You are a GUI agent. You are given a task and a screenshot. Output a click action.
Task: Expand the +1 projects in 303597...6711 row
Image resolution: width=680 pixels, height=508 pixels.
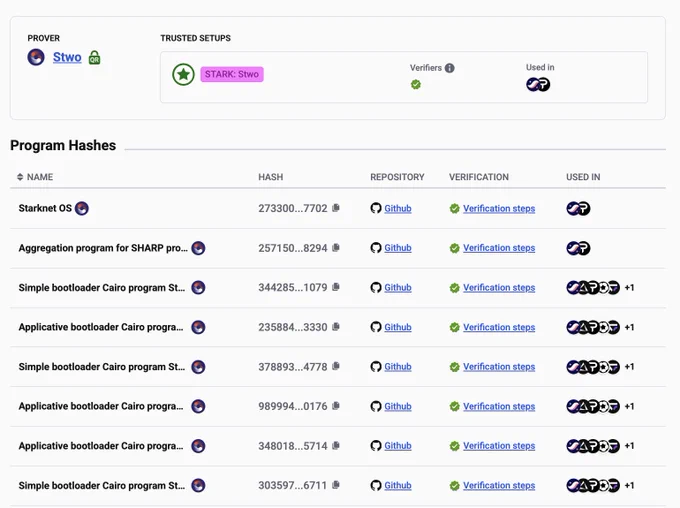(629, 485)
